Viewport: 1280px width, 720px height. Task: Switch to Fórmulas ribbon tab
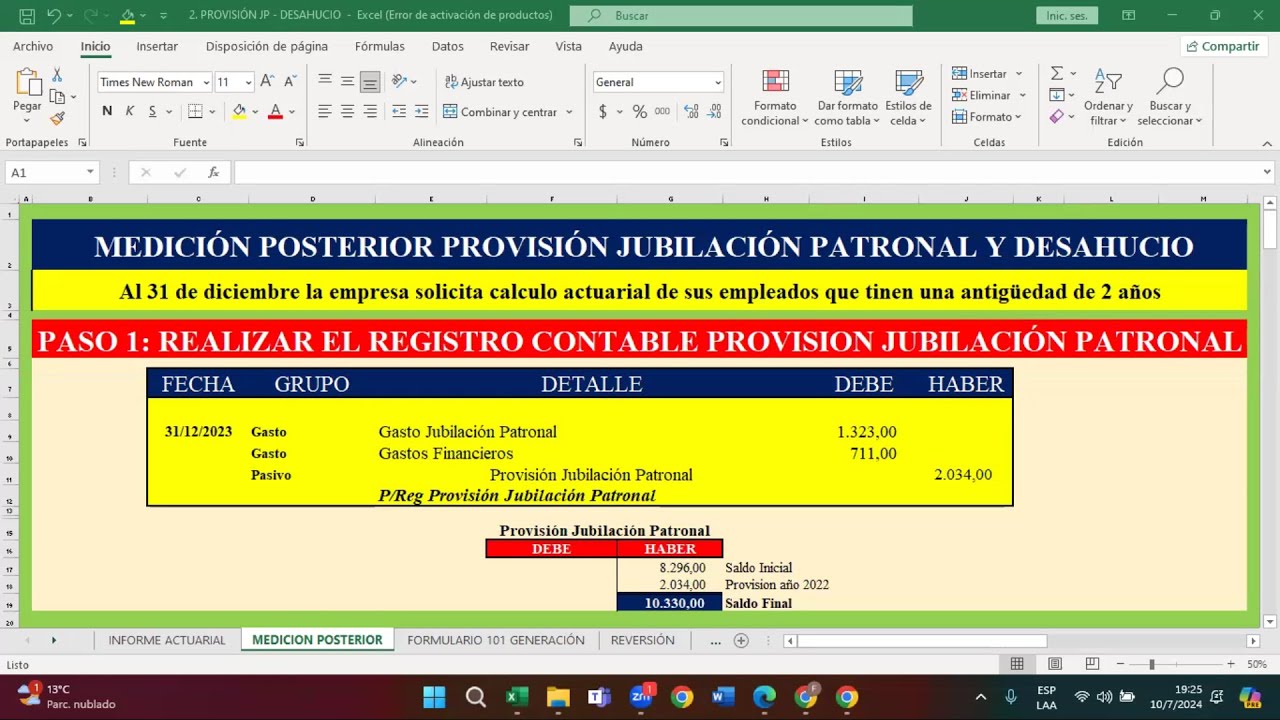click(380, 46)
